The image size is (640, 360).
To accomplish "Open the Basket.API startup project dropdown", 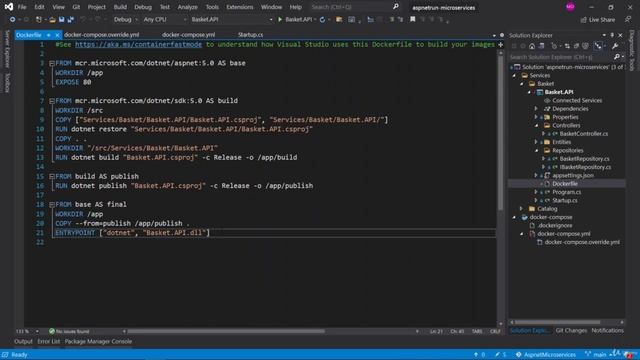I will coord(231,19).
